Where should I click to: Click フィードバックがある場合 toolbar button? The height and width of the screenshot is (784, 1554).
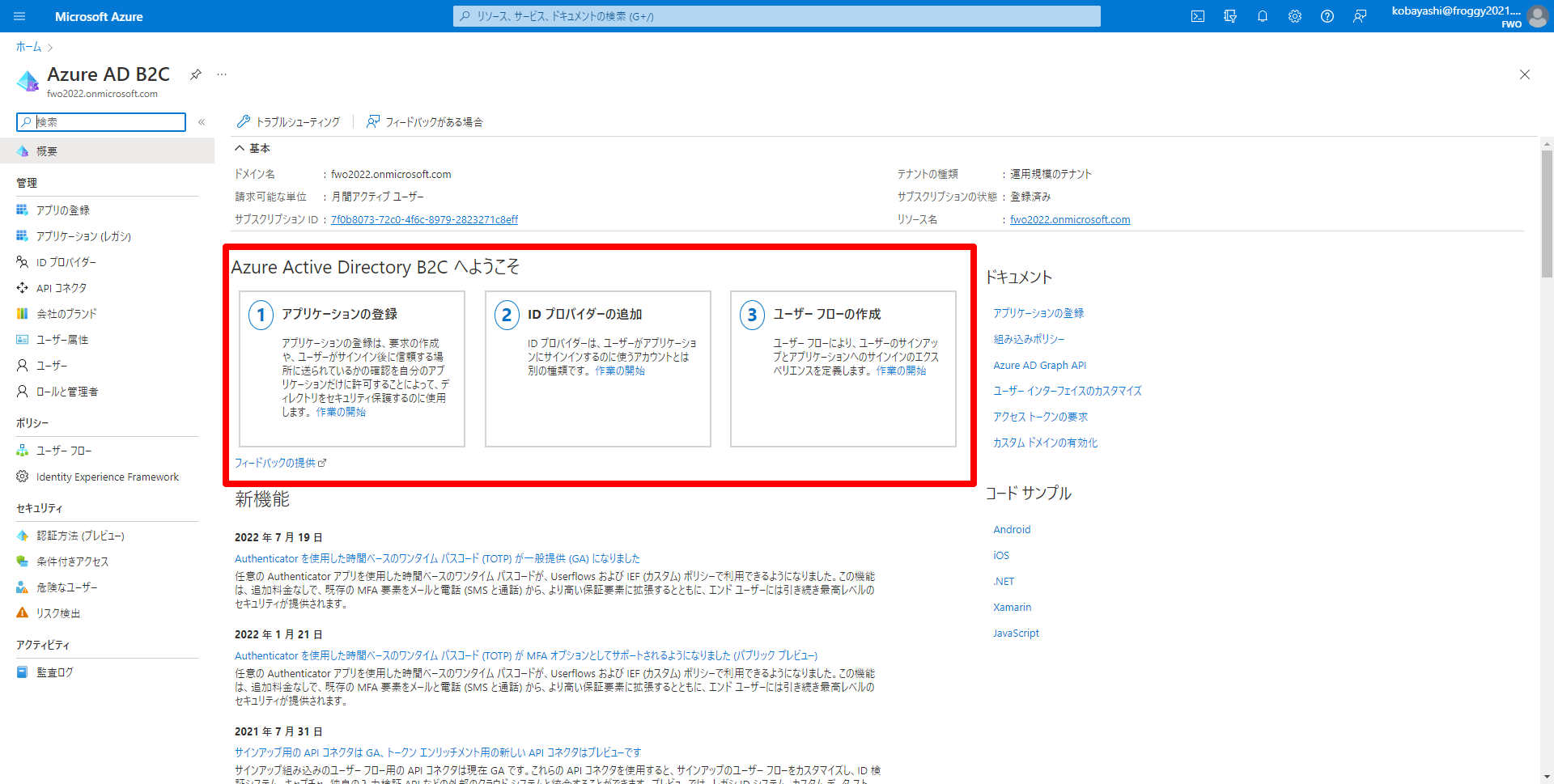click(x=424, y=122)
